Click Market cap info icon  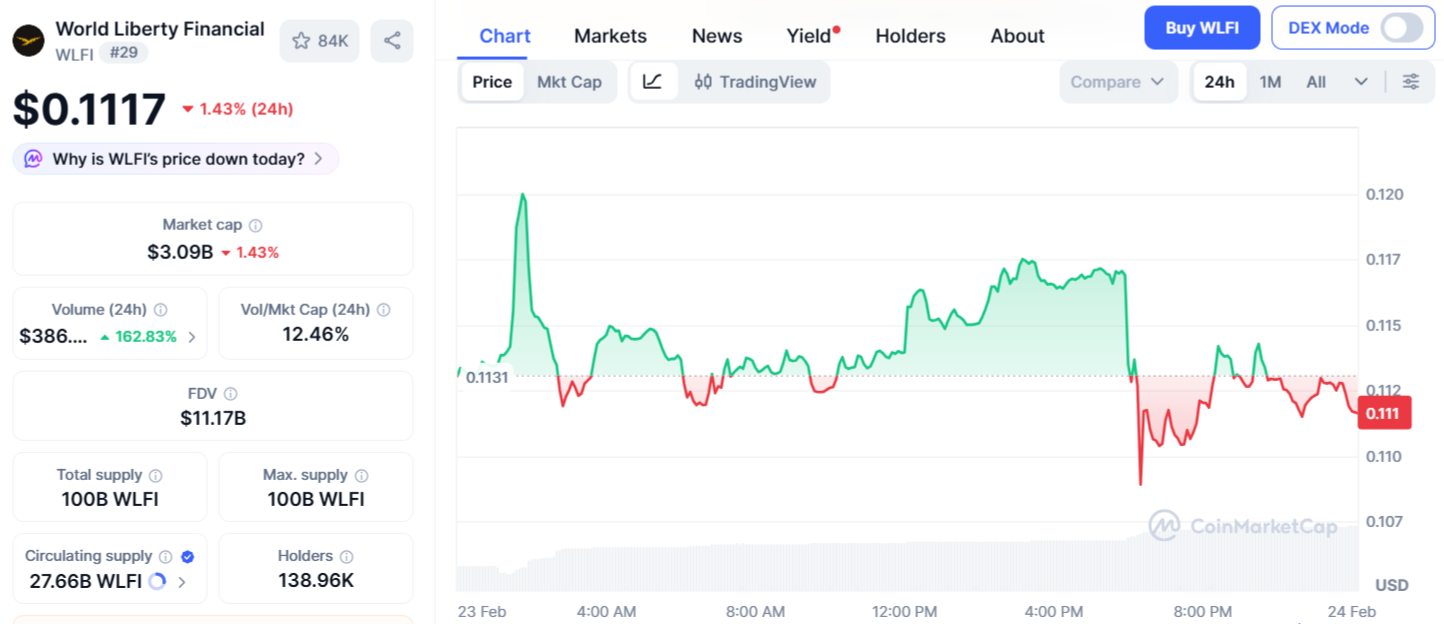(256, 226)
